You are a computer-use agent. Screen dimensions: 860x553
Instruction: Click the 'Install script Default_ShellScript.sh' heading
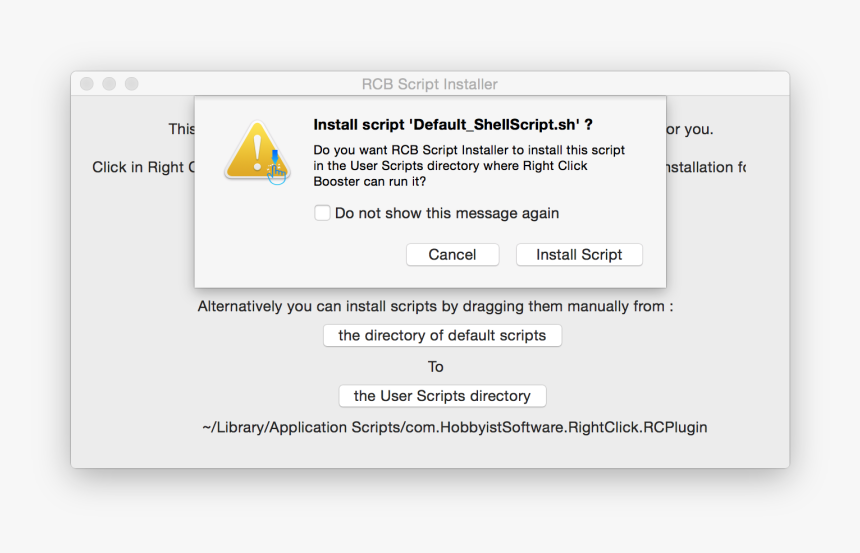point(453,125)
